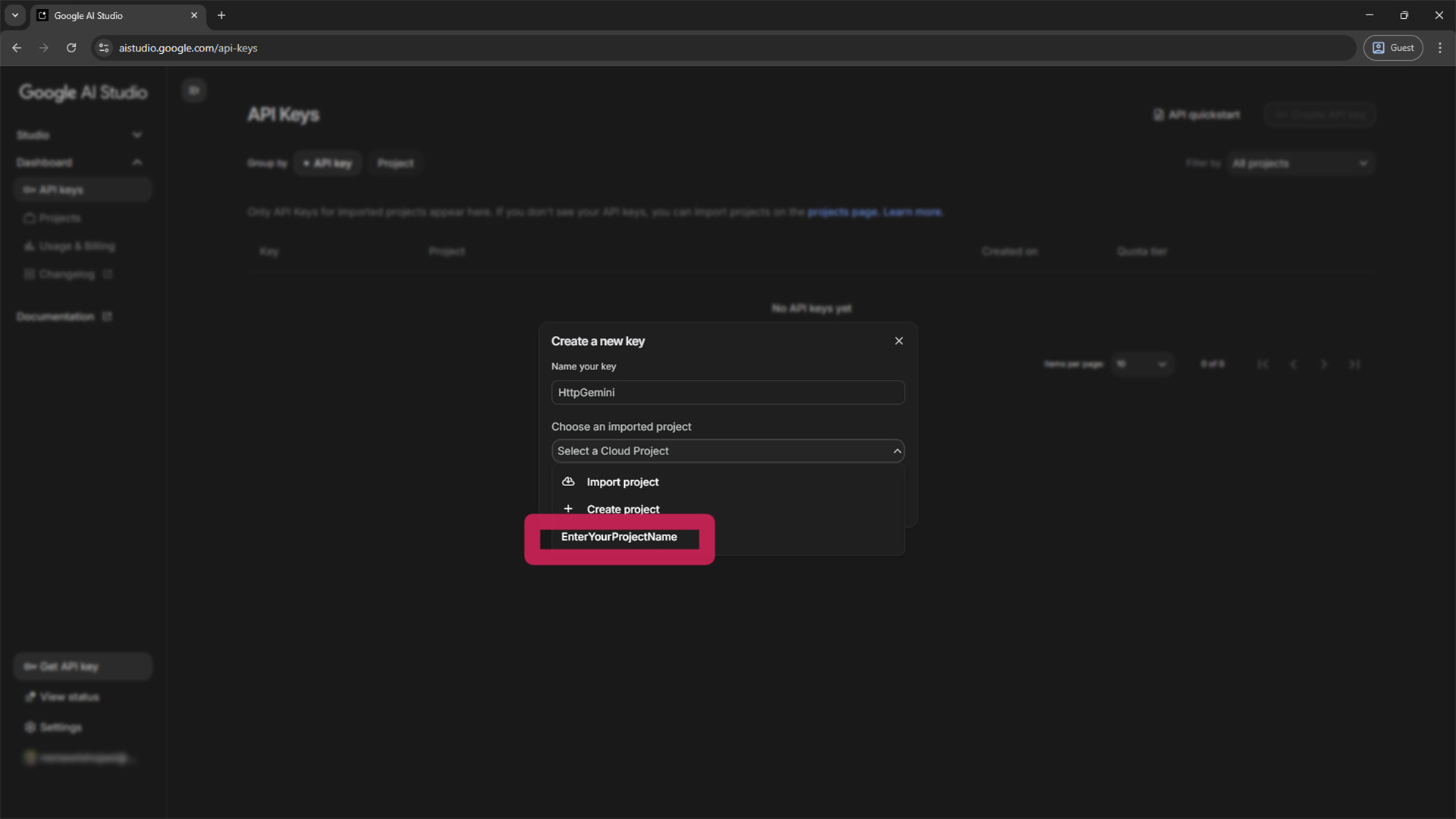Open the tab search dropdown arrow
The width and height of the screenshot is (1456, 819).
(x=14, y=15)
